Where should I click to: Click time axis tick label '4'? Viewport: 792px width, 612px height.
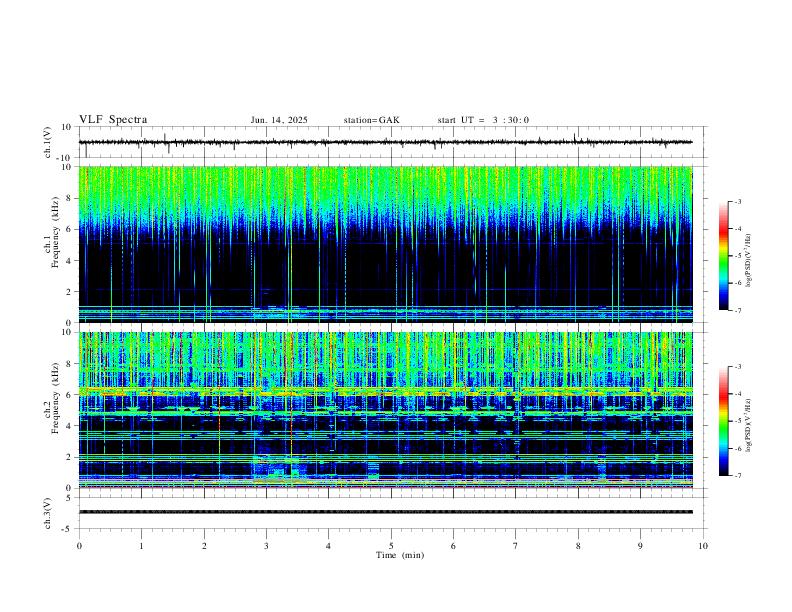tap(329, 546)
